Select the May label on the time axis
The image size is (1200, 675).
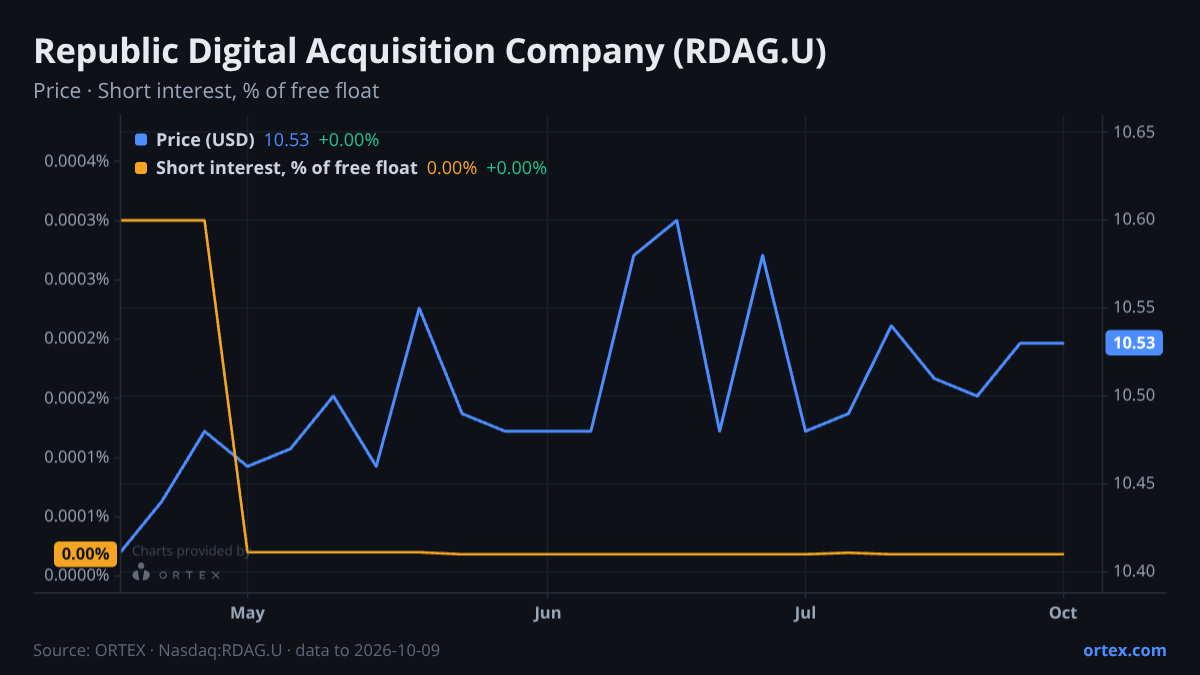click(247, 613)
